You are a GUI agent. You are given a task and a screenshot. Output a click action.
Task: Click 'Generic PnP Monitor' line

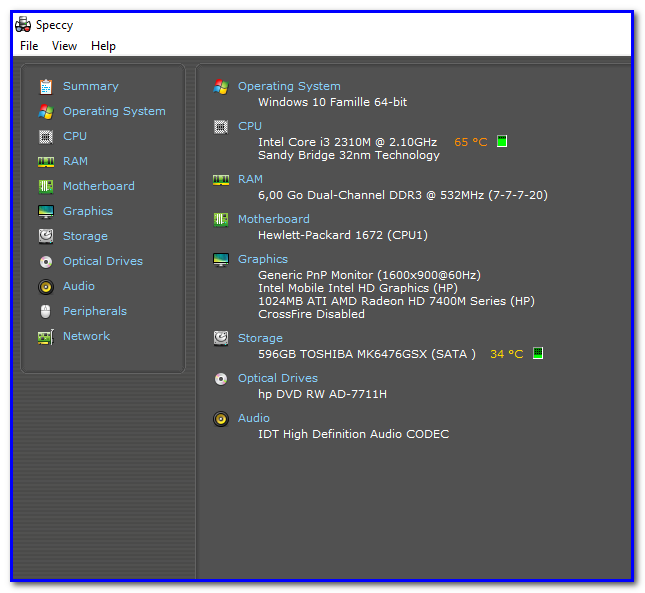point(369,275)
